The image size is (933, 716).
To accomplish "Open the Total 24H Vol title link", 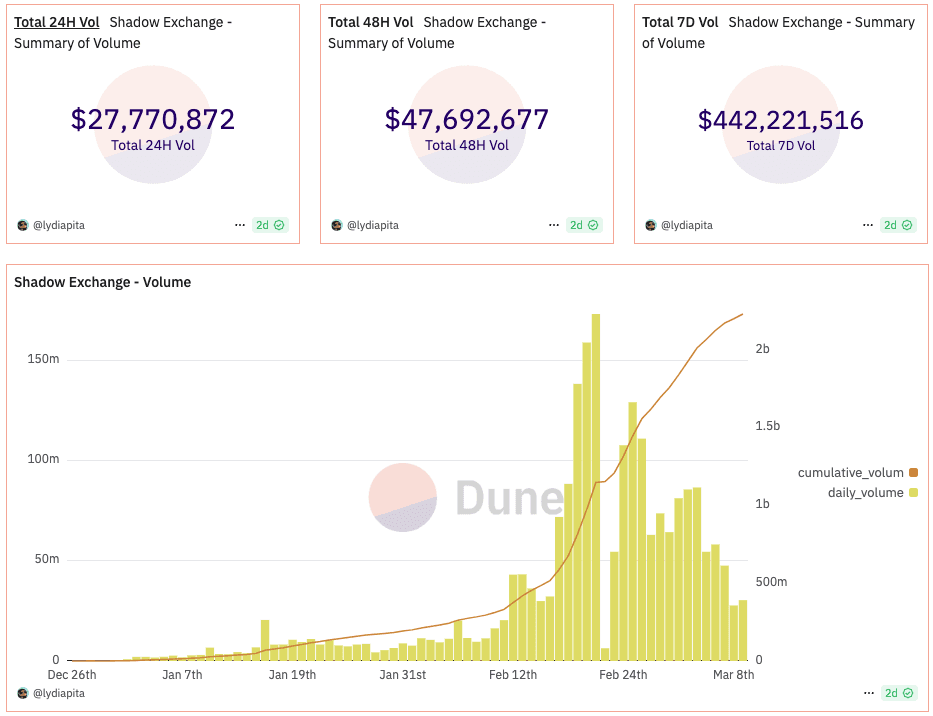I will pyautogui.click(x=57, y=22).
